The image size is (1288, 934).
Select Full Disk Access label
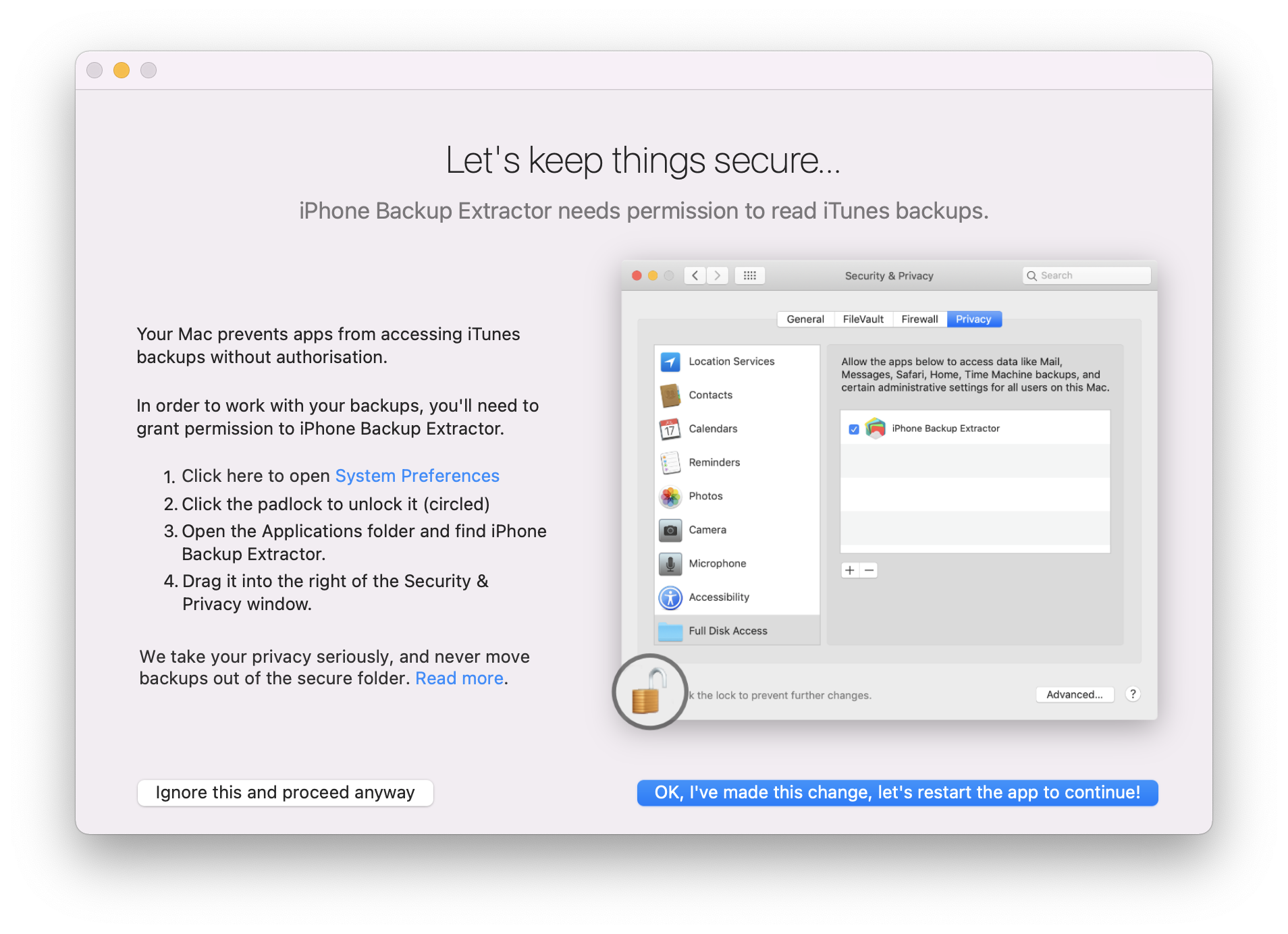(x=728, y=632)
